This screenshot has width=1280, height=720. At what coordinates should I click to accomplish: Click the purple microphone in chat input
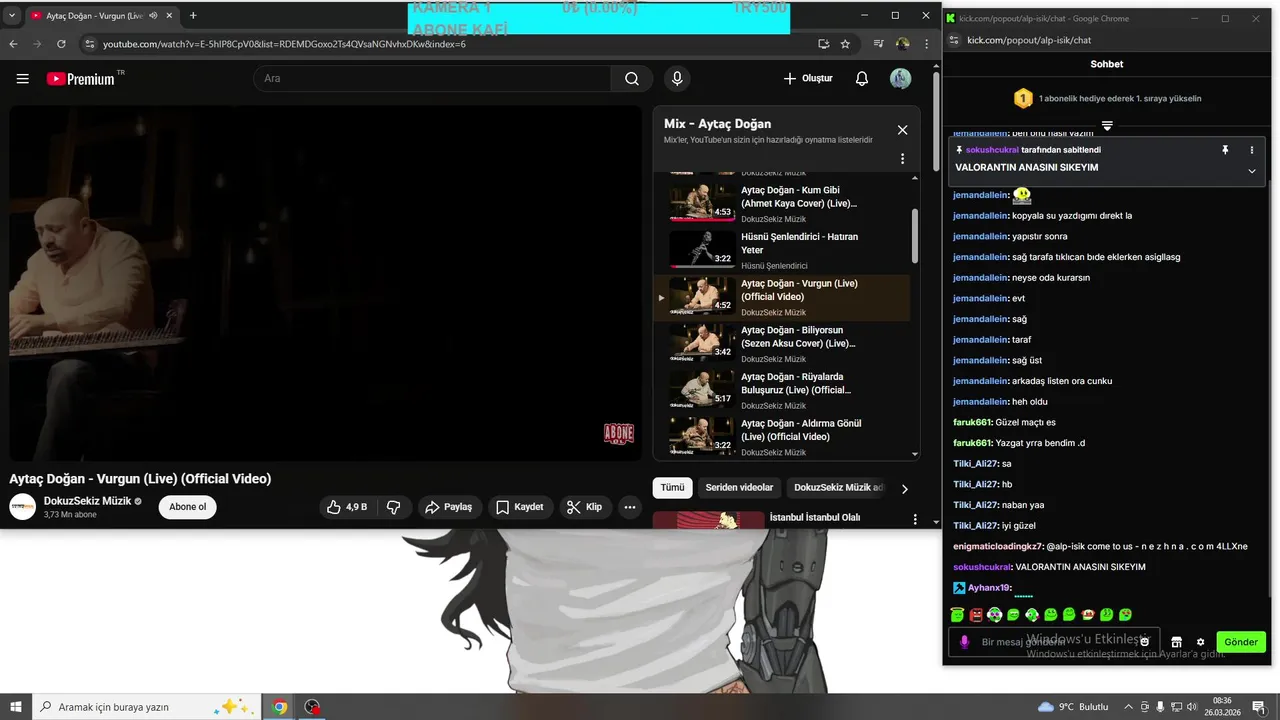tap(965, 642)
